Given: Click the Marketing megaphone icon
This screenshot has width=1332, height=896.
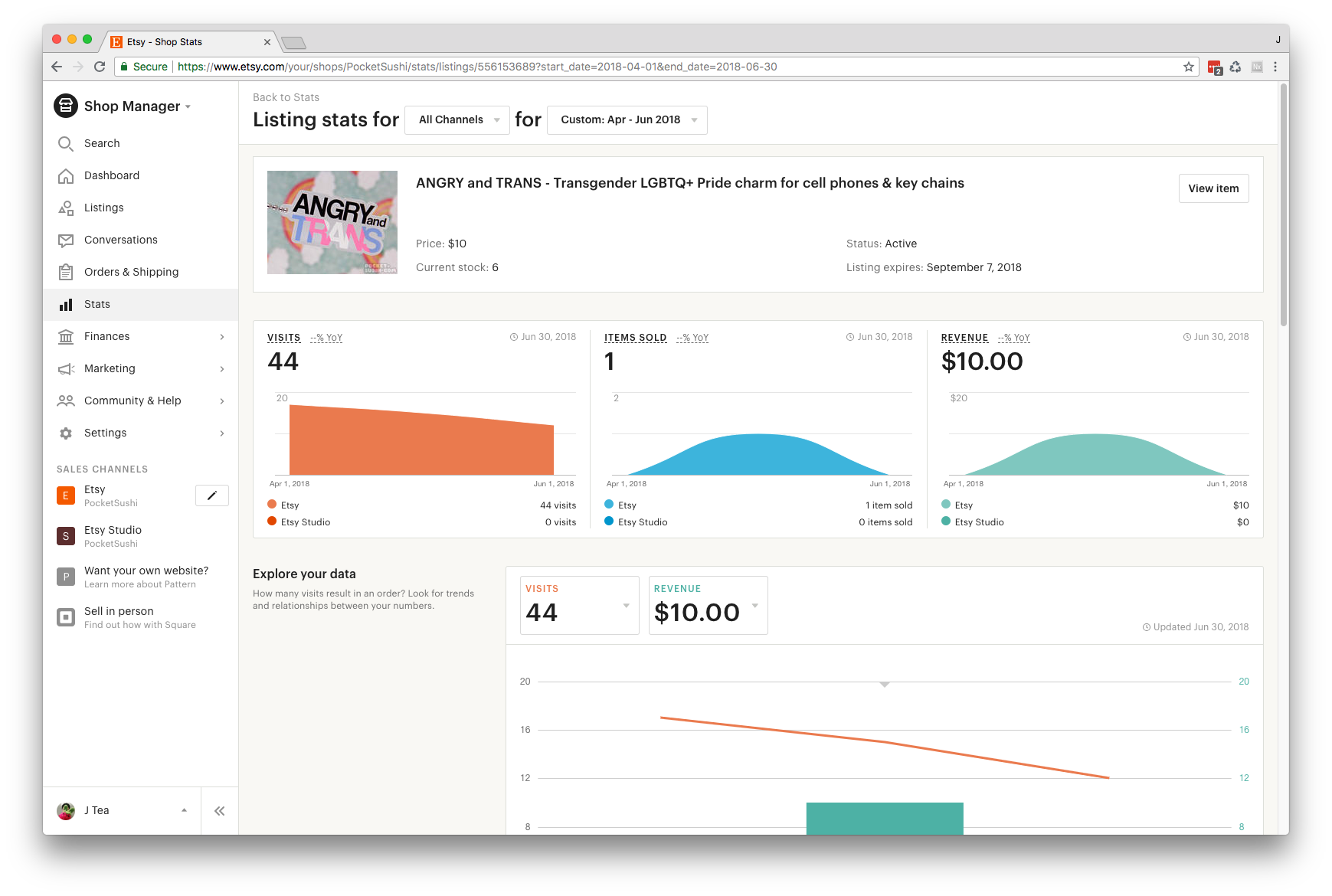Looking at the screenshot, I should coord(66,368).
